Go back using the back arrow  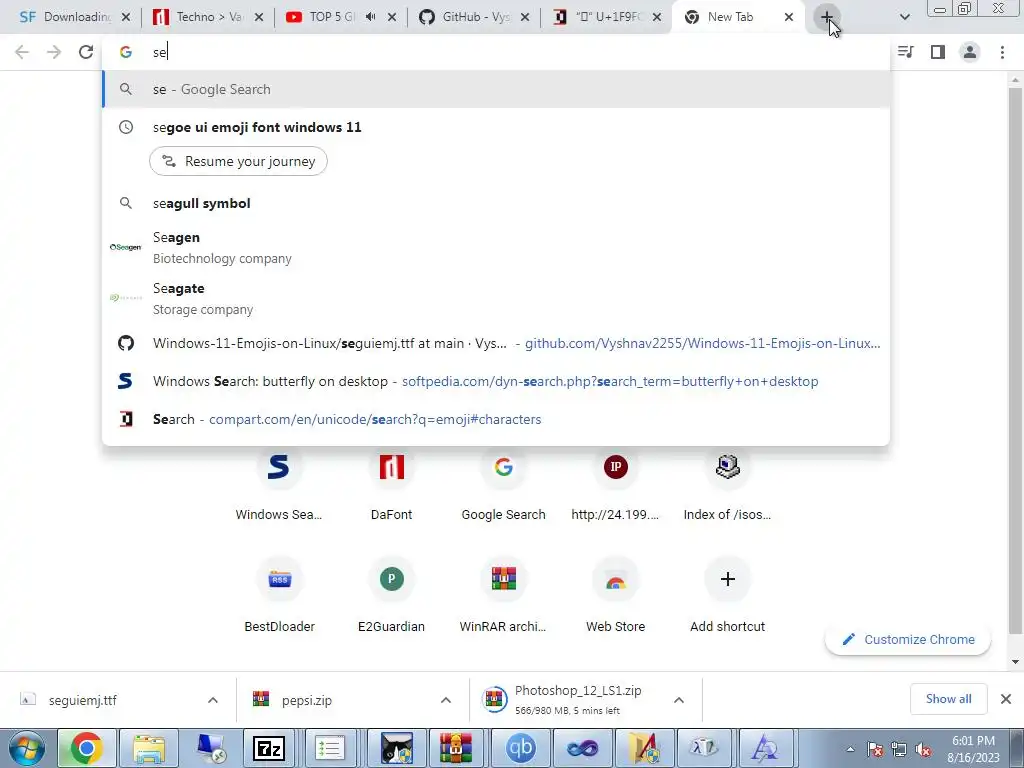22,52
